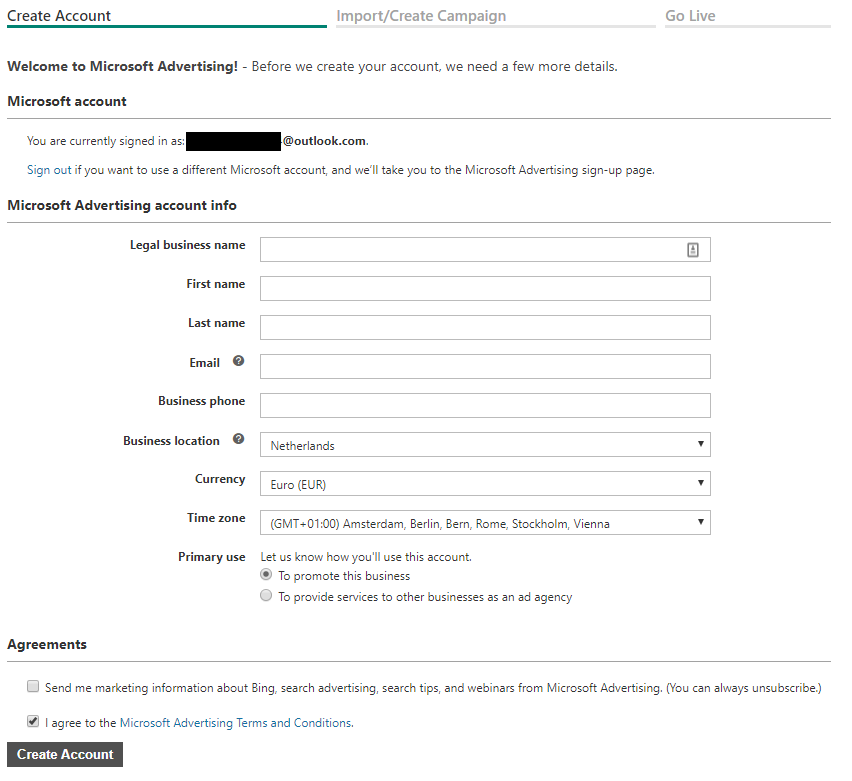
Task: Click the Email help icon
Action: (x=238, y=362)
